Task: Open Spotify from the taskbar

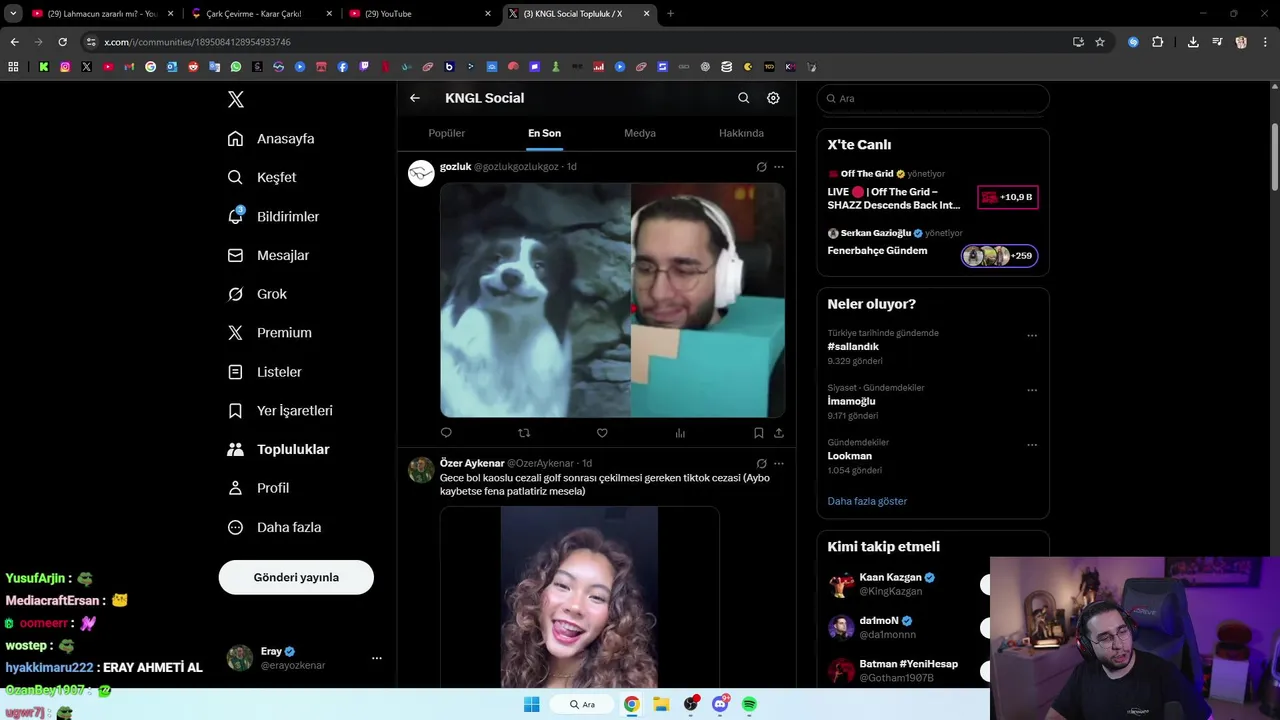Action: click(749, 704)
